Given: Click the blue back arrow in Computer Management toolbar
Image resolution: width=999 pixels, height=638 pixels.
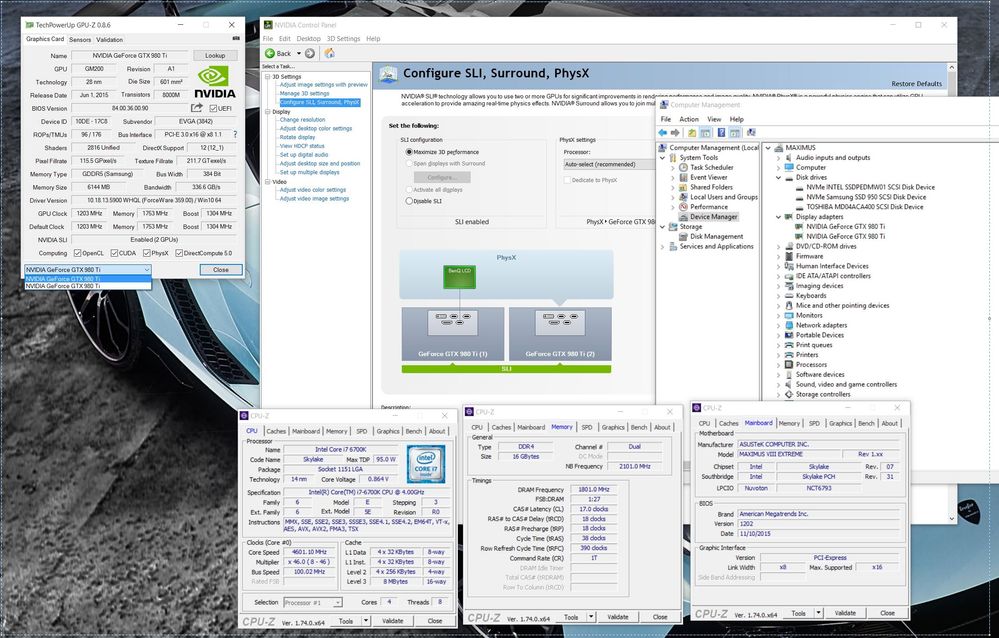Looking at the screenshot, I should tap(663, 133).
